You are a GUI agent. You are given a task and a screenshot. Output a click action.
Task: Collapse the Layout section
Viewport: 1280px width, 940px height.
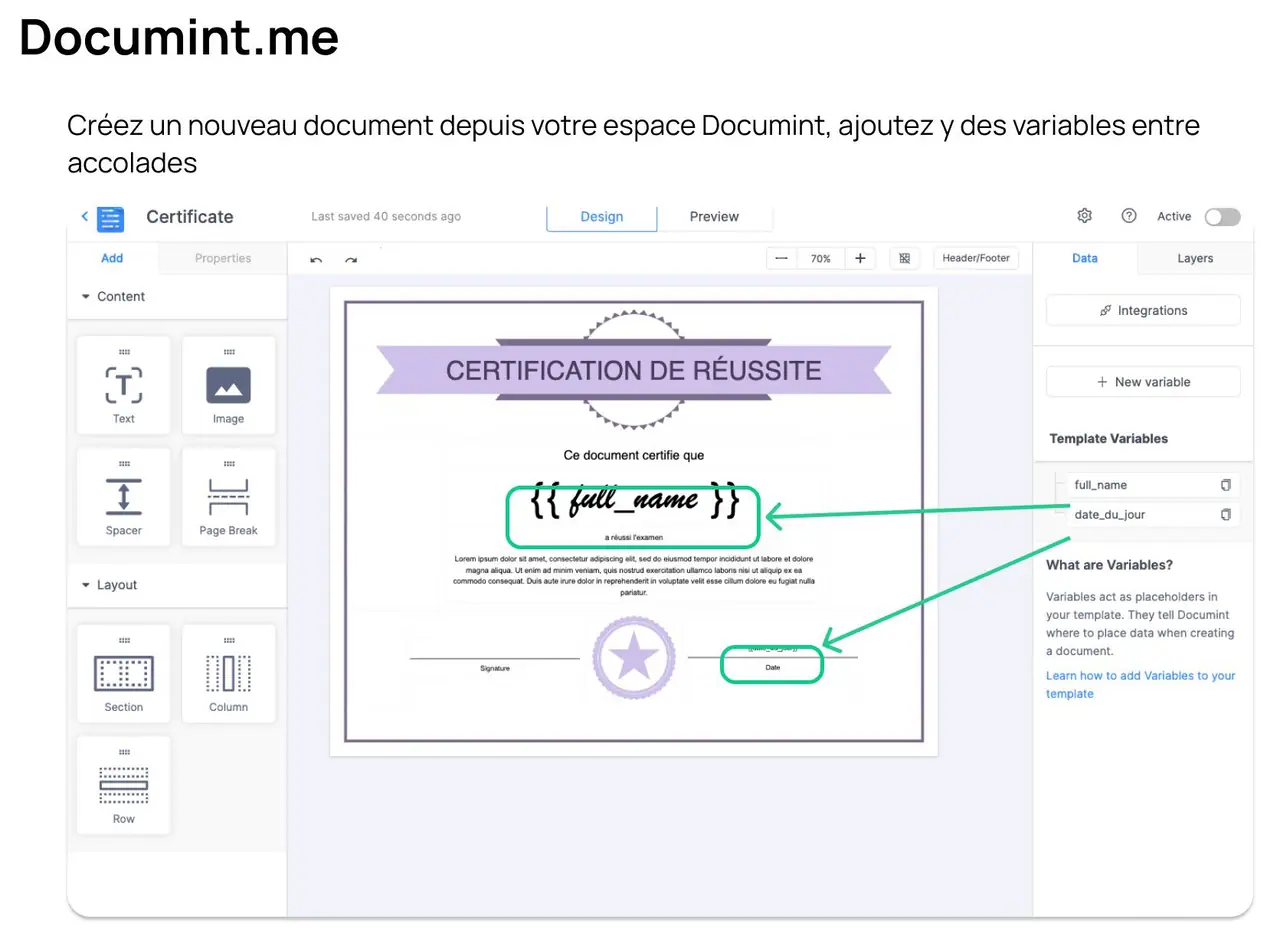pos(109,585)
